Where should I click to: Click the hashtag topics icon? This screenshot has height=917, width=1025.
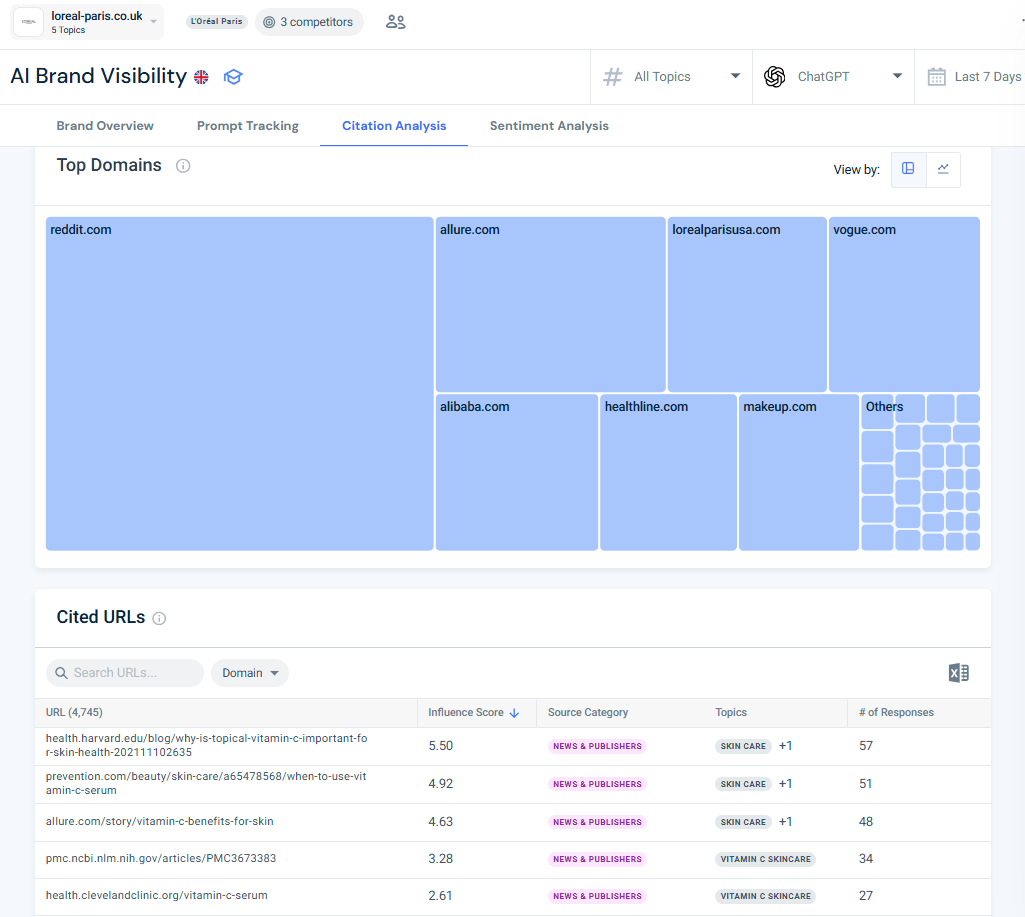point(613,76)
